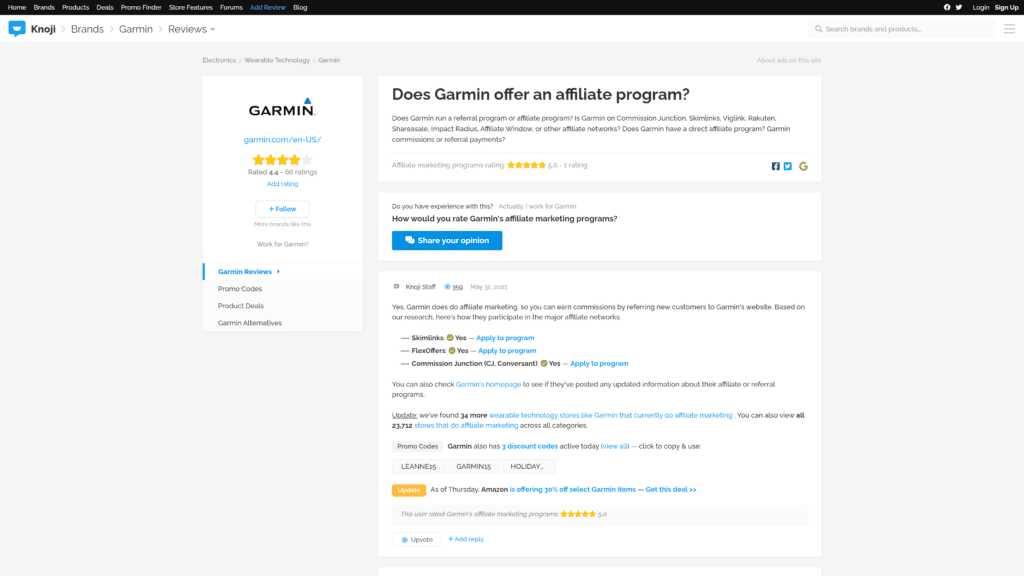The image size is (1024, 576).
Task: Upvote the Knoji Staff answer
Action: tap(417, 539)
